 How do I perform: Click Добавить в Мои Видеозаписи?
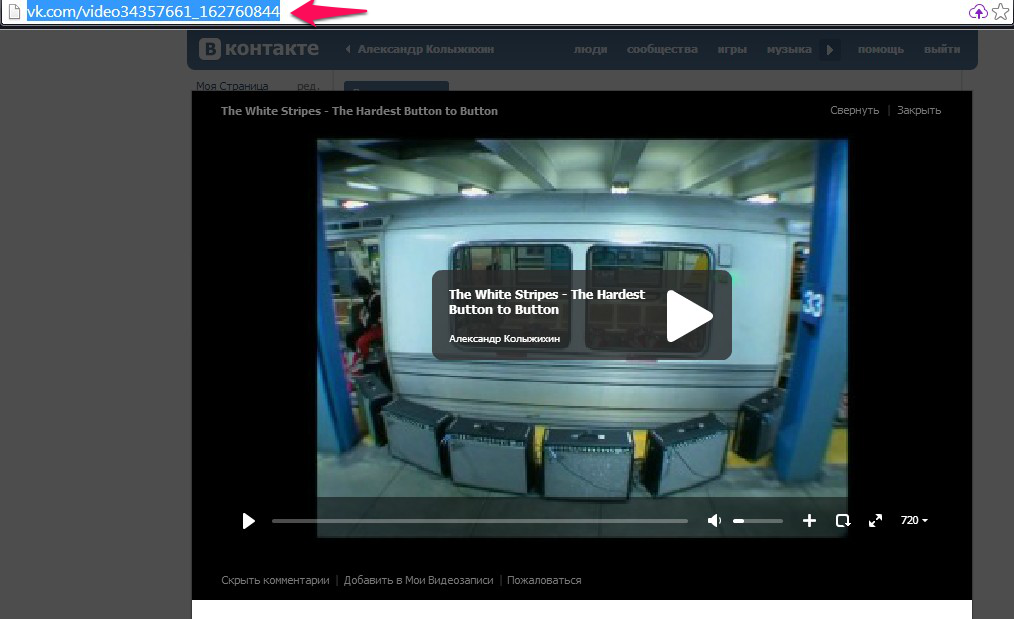point(418,580)
